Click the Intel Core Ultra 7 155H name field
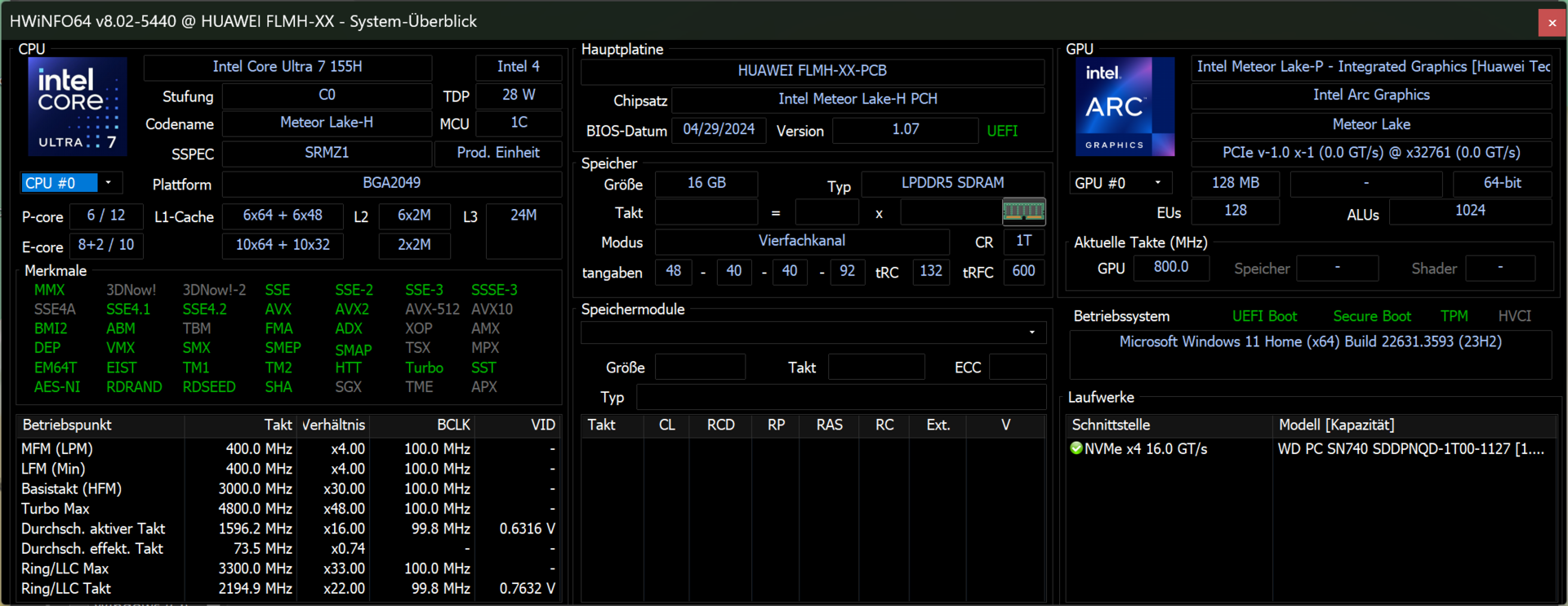Screen dimensions: 1568x606 click(287, 67)
